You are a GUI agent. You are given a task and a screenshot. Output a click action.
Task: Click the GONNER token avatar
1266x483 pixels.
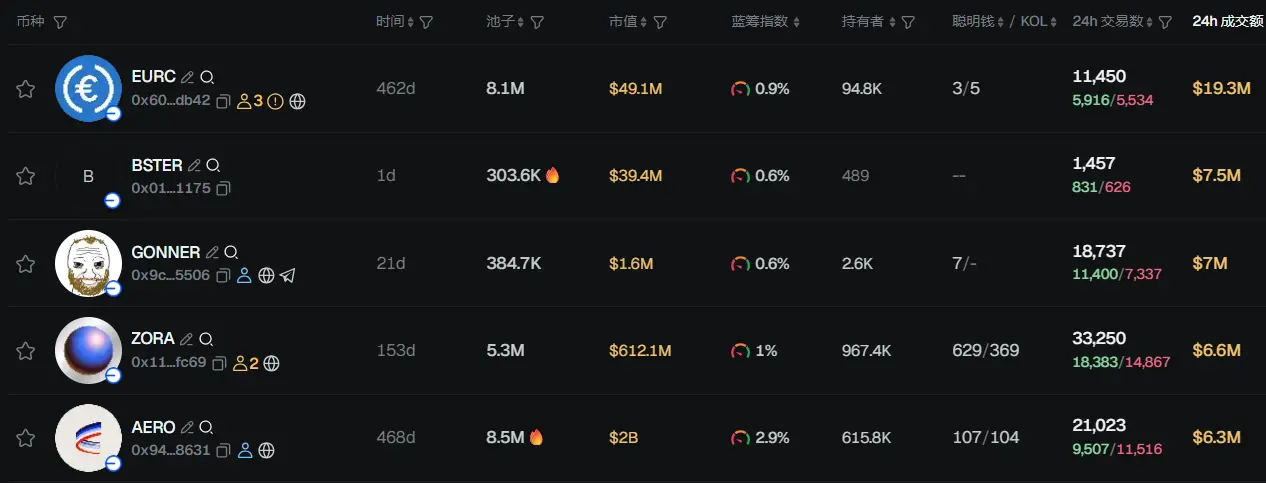[88, 263]
